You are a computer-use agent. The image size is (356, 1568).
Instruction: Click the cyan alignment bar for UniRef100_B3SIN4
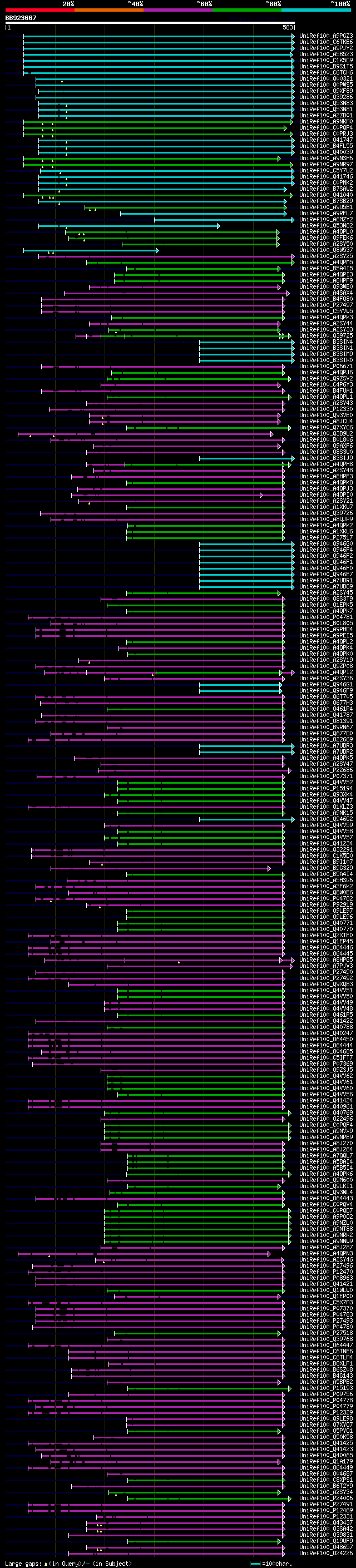point(246,342)
